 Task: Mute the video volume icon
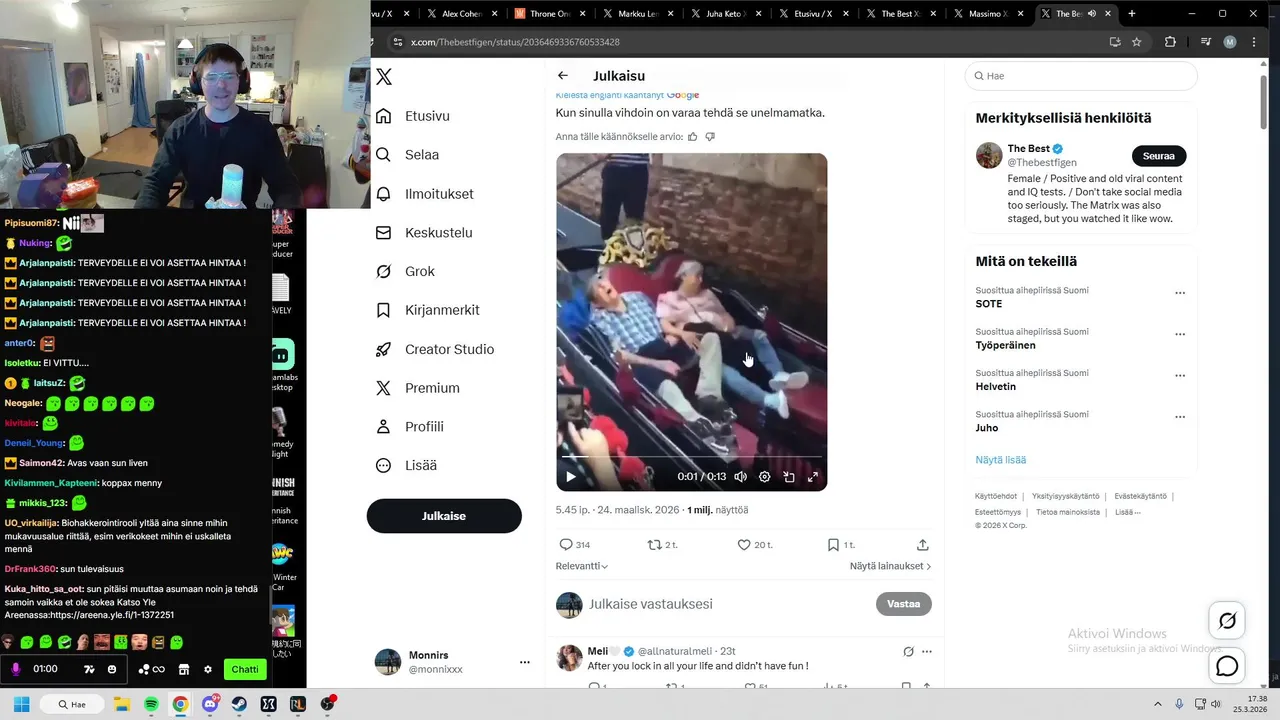(741, 477)
